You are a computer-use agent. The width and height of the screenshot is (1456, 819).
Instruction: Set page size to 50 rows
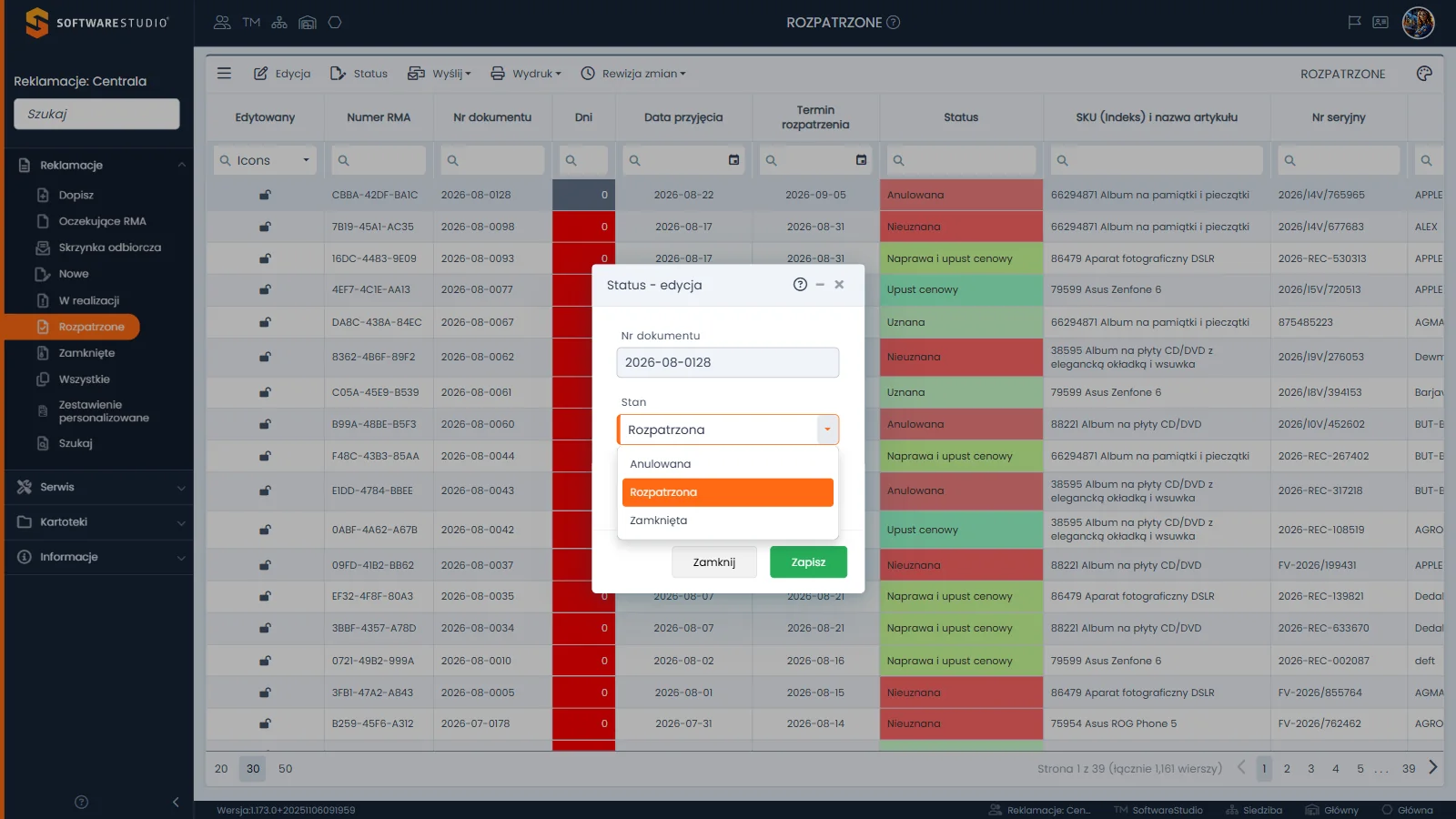click(286, 769)
